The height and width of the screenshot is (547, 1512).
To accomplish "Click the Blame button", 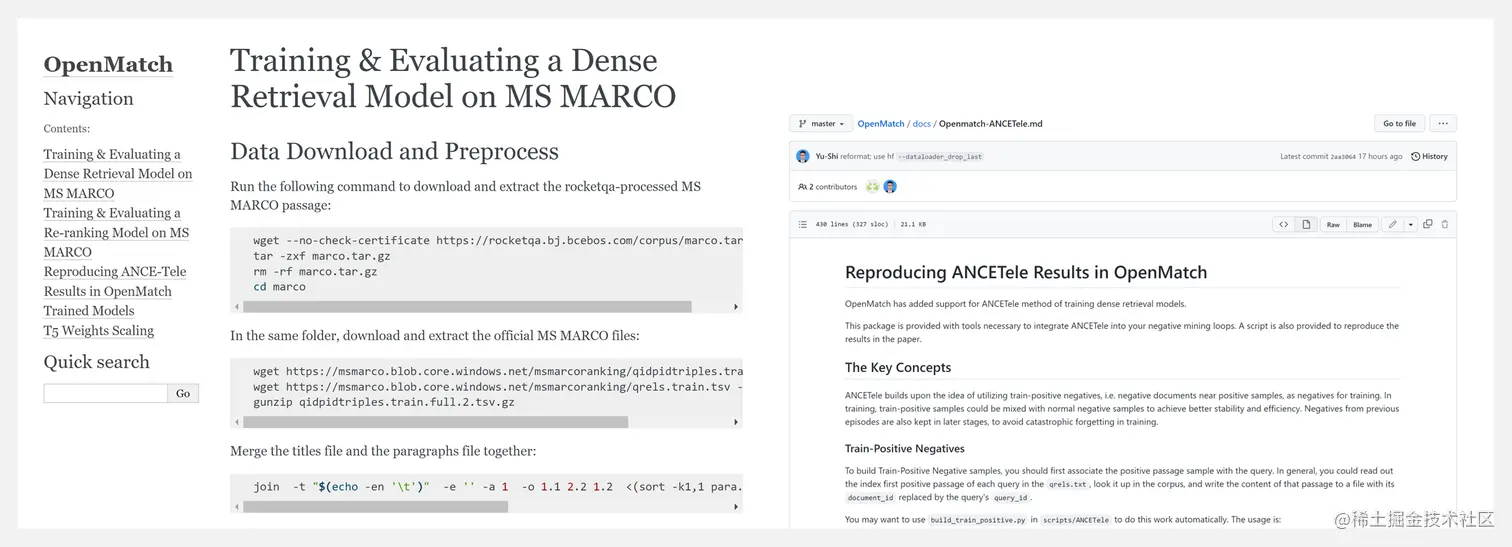I will (x=1362, y=225).
